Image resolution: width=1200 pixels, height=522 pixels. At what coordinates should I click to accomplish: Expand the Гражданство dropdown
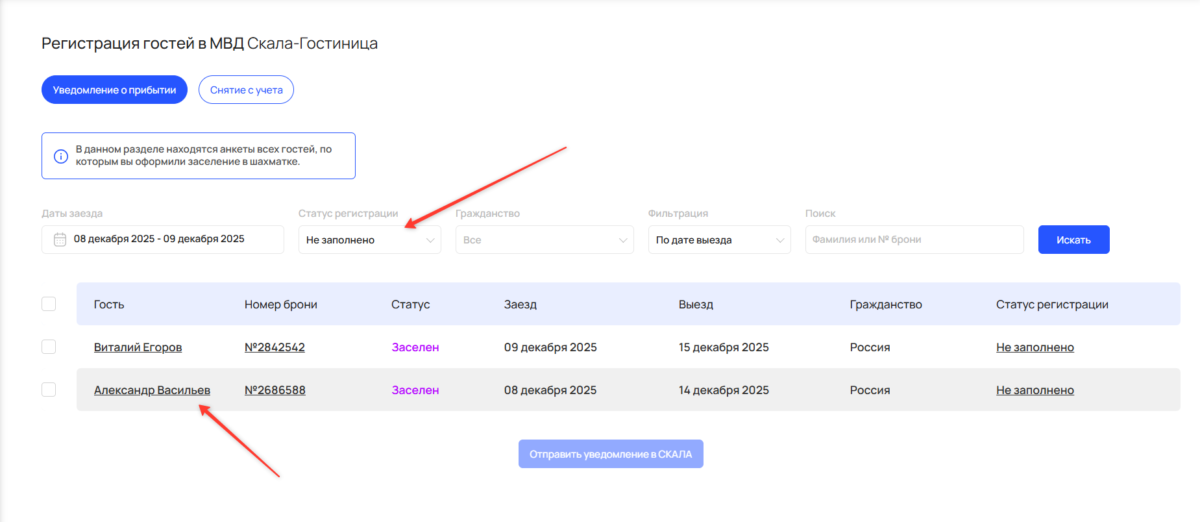(x=544, y=240)
